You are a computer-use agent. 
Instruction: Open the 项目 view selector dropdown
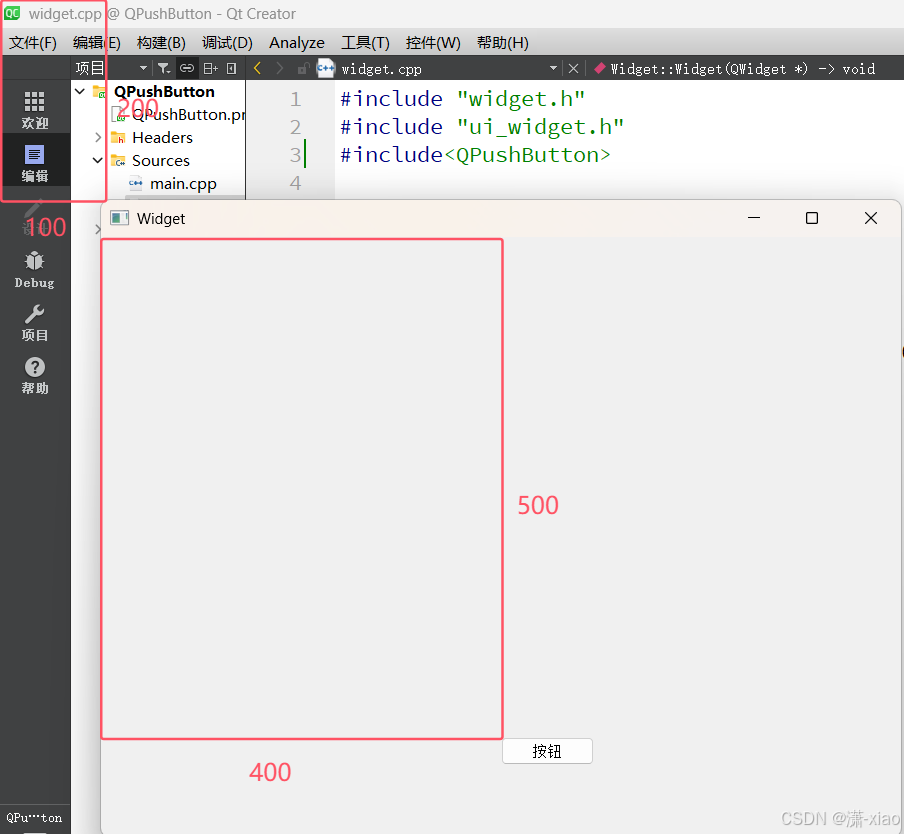click(143, 69)
